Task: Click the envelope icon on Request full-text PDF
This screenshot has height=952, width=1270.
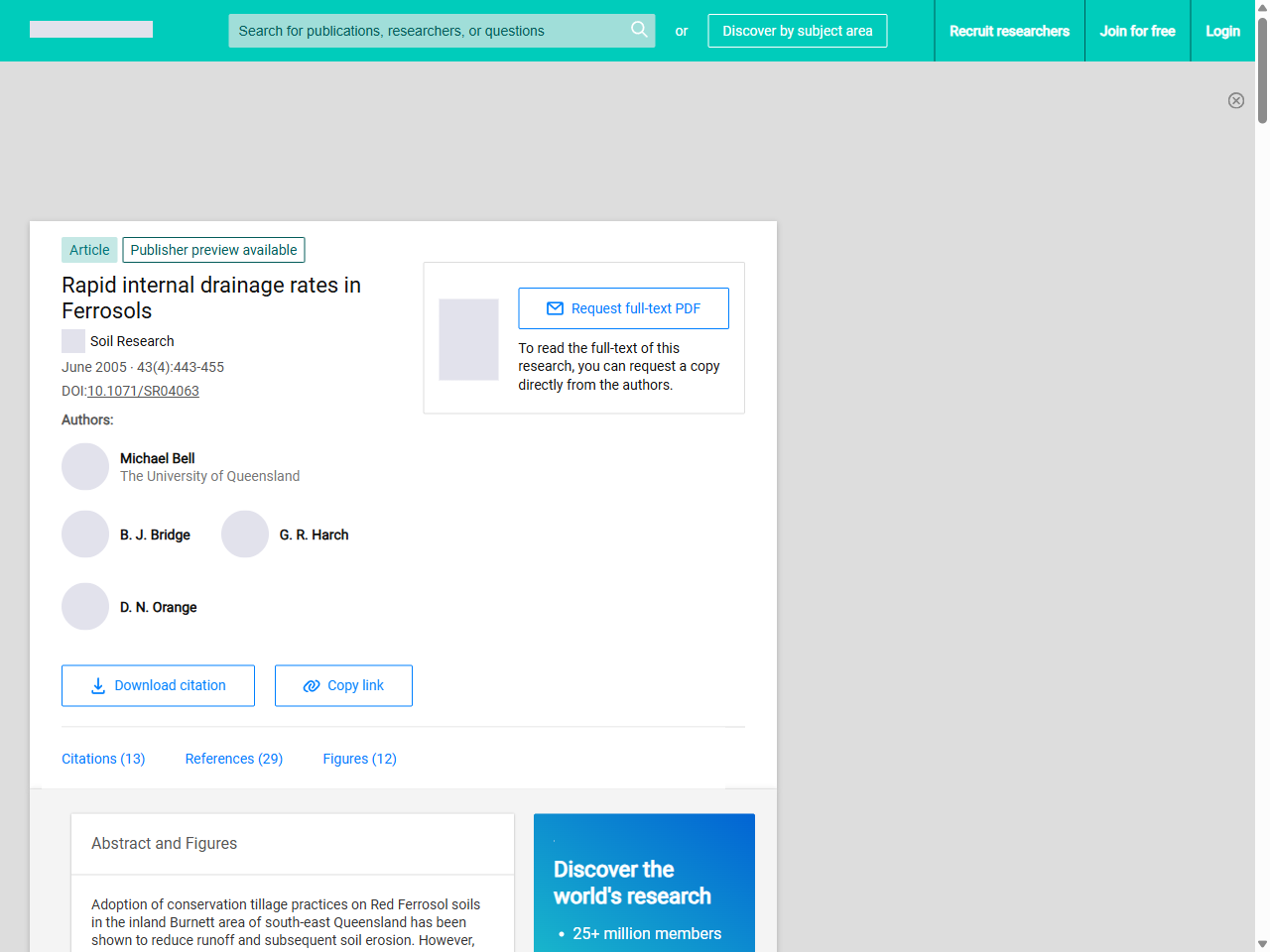Action: click(x=554, y=308)
